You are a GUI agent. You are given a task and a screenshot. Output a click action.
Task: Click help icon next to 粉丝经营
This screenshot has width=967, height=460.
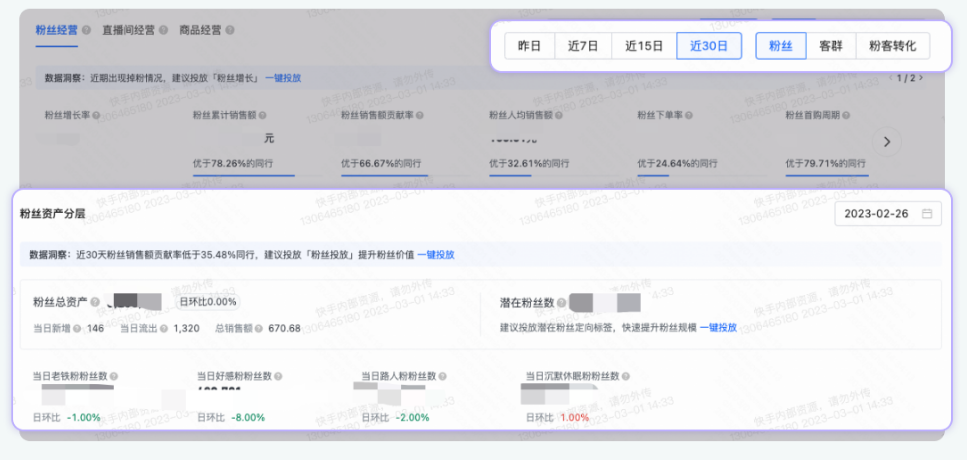pyautogui.click(x=86, y=30)
